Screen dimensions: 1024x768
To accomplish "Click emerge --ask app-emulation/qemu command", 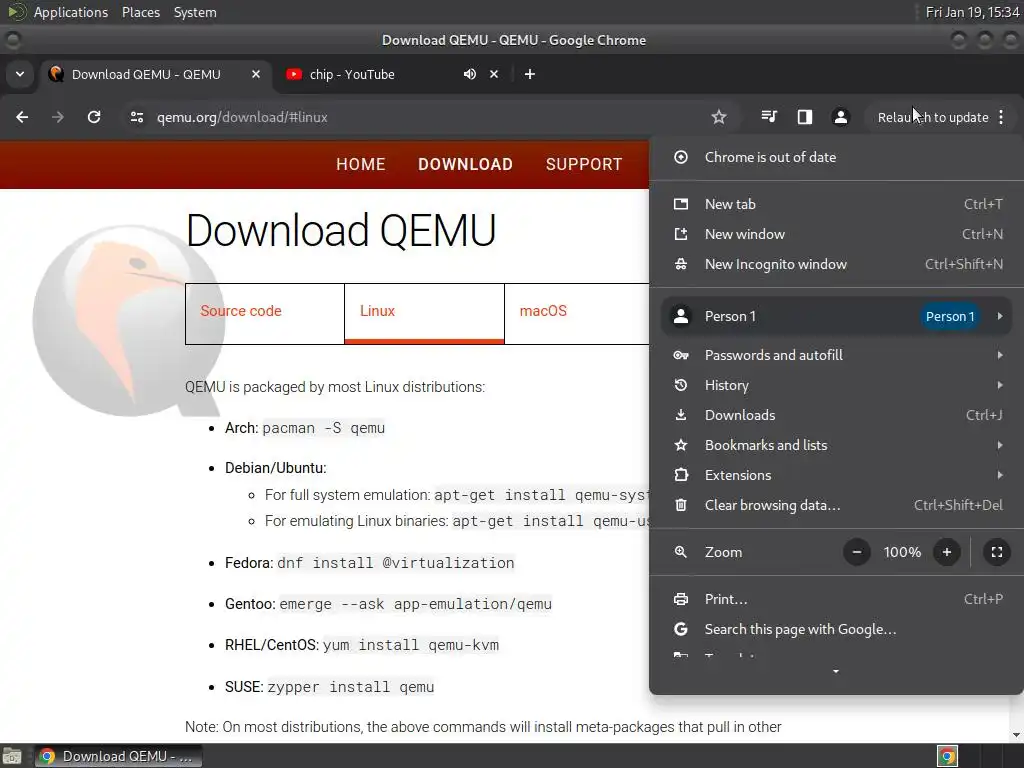I will [415, 604].
